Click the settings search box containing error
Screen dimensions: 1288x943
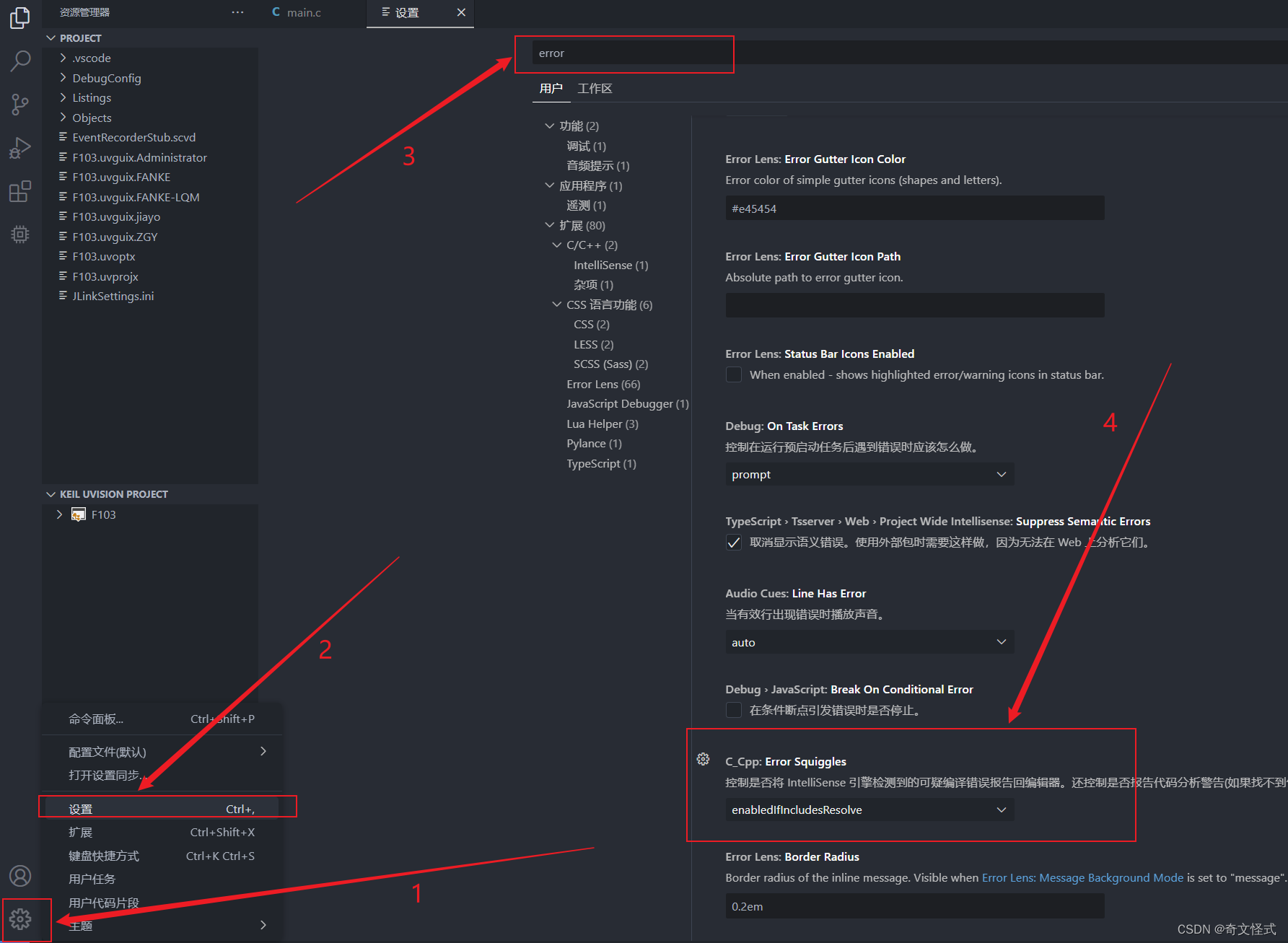pyautogui.click(x=909, y=53)
